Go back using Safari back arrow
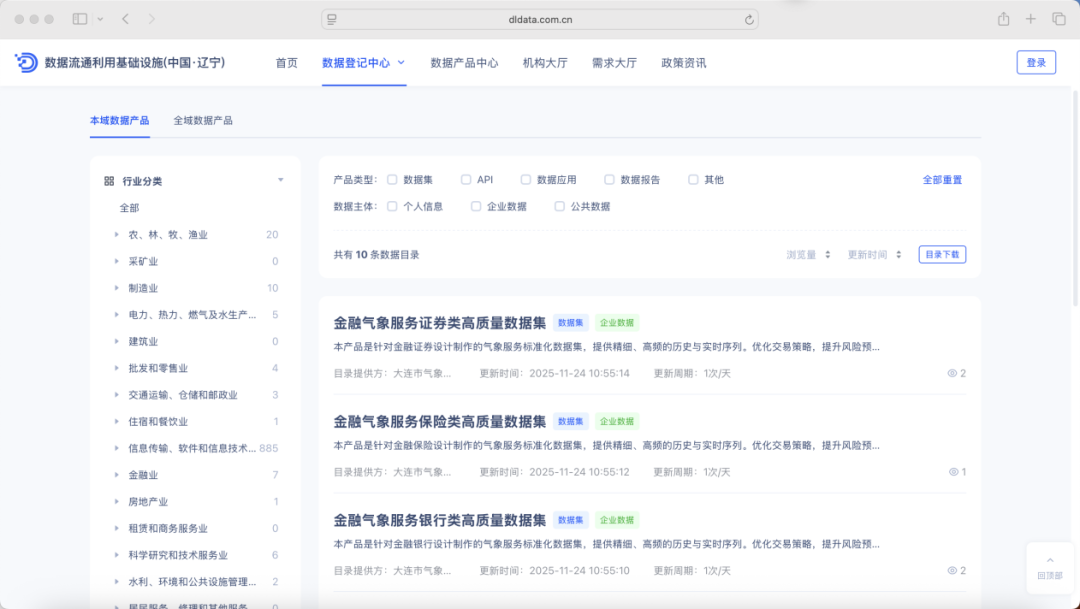Viewport: 1080px width, 609px height. 125,19
